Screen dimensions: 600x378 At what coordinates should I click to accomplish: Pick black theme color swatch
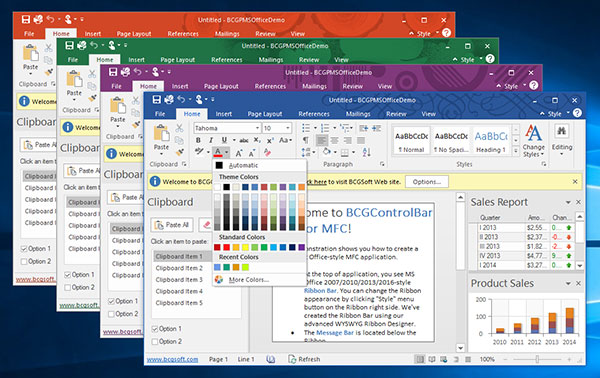point(227,187)
